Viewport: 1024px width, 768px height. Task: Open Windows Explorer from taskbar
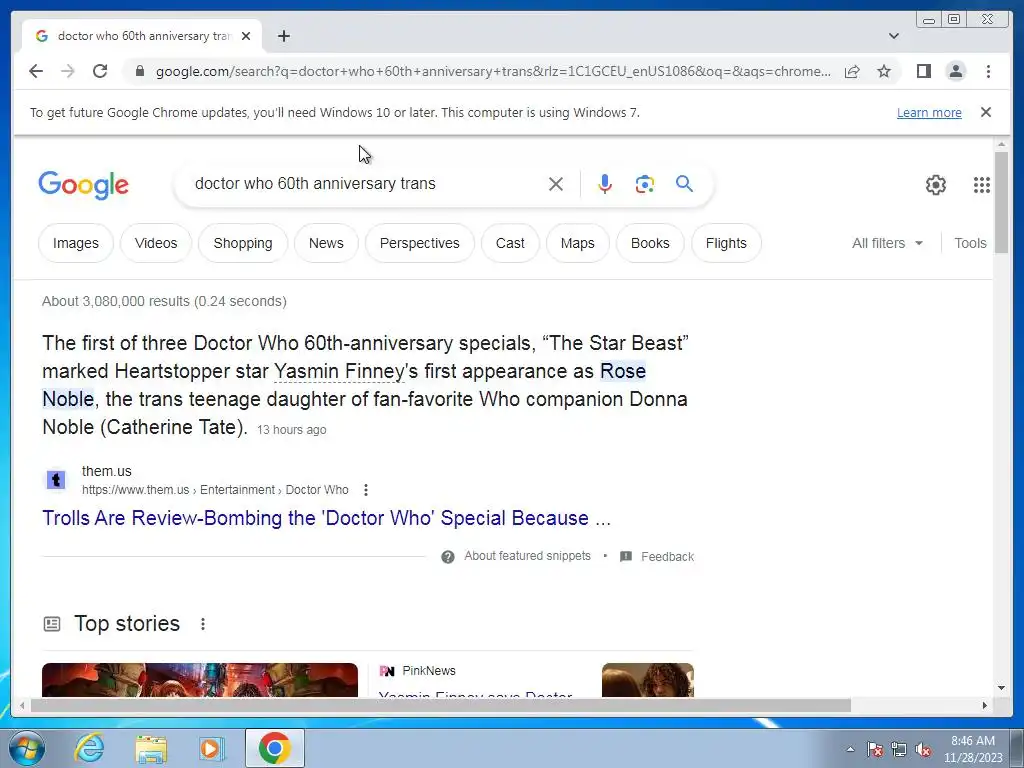point(151,748)
